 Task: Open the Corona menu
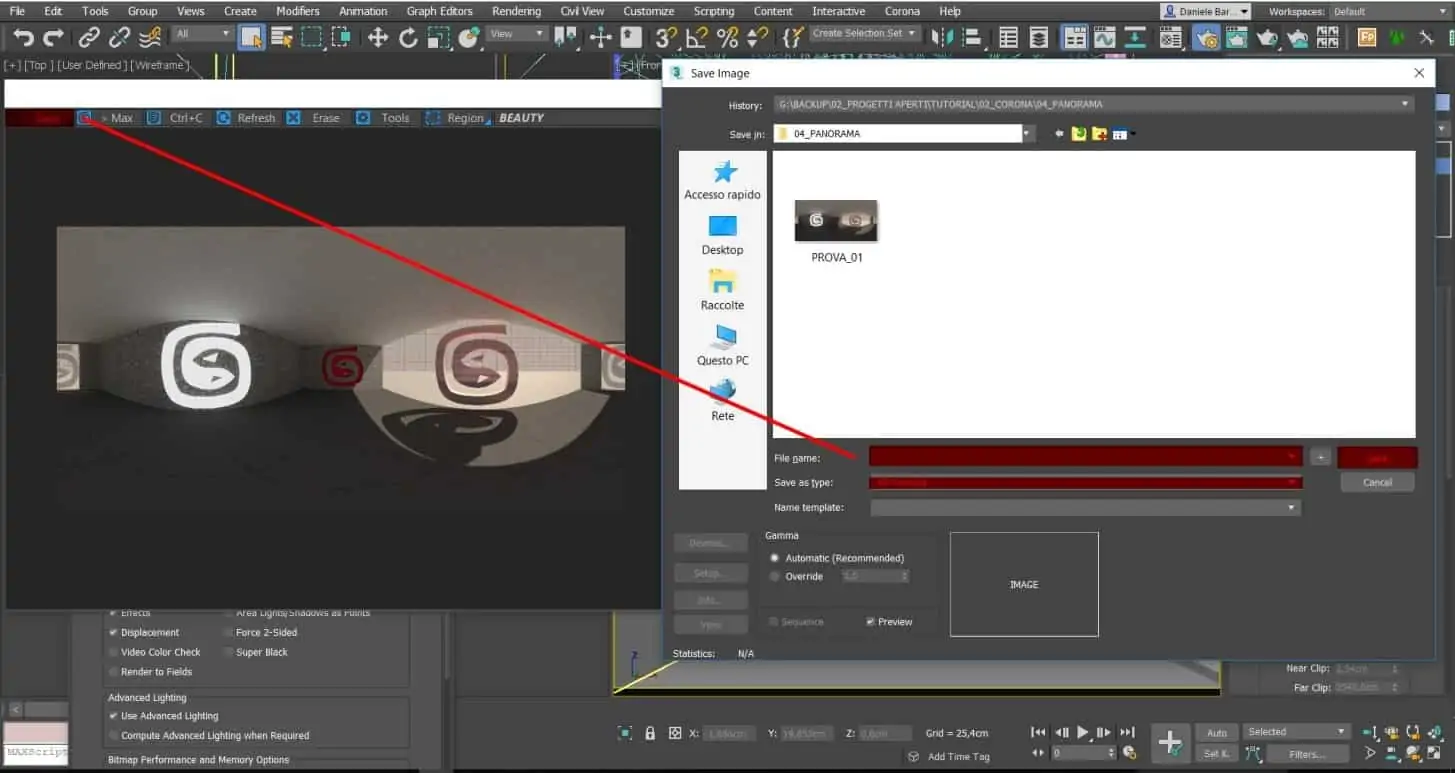902,11
